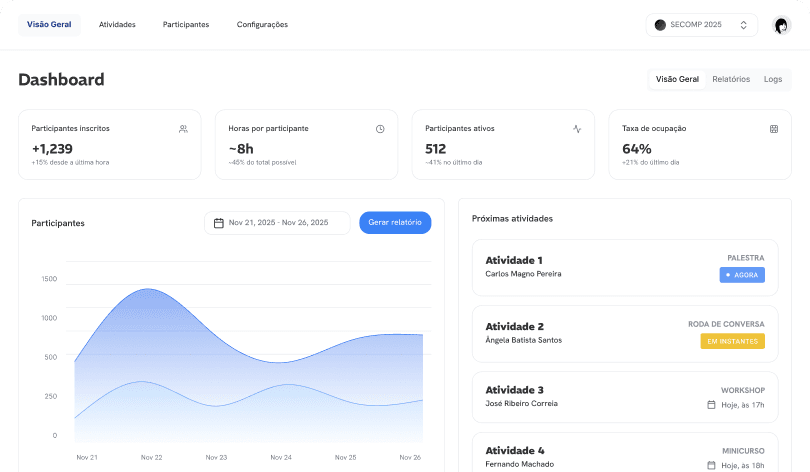810x472 pixels.
Task: Click speaker name Ângela Batista Santos
Action: 524,340
